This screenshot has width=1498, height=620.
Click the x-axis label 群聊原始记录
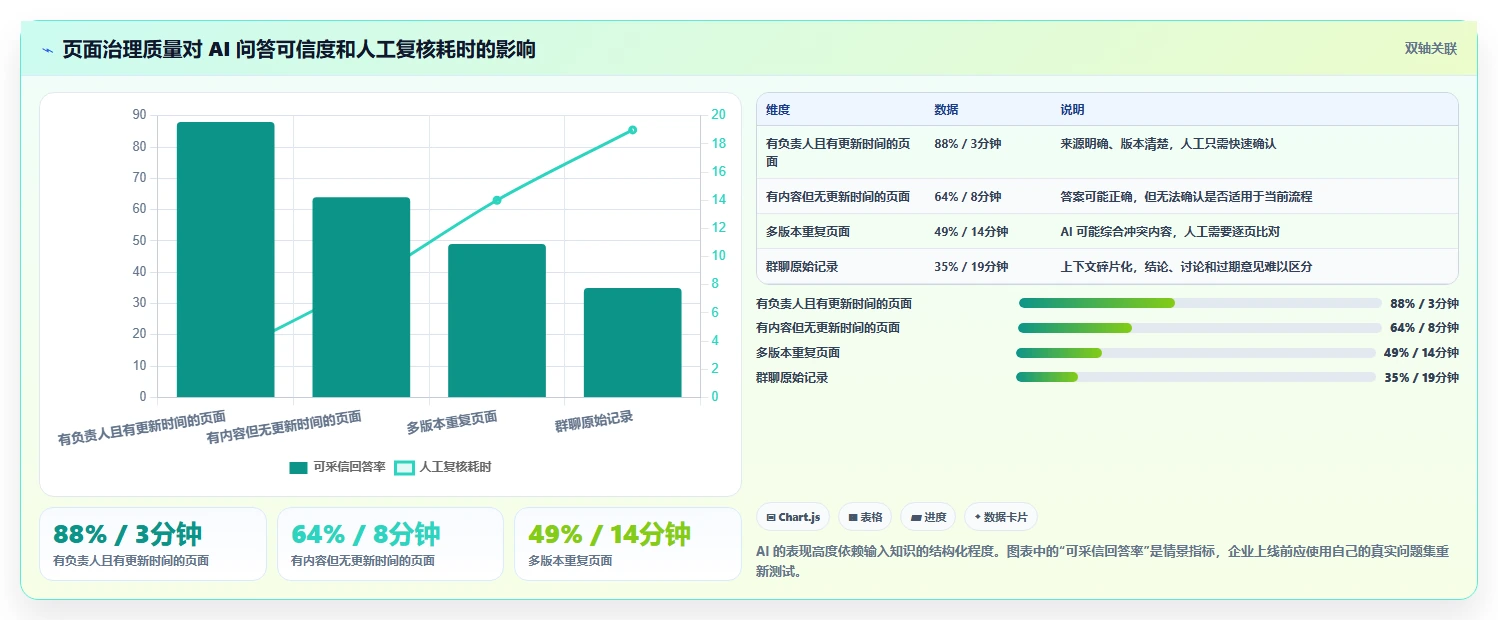tap(594, 422)
